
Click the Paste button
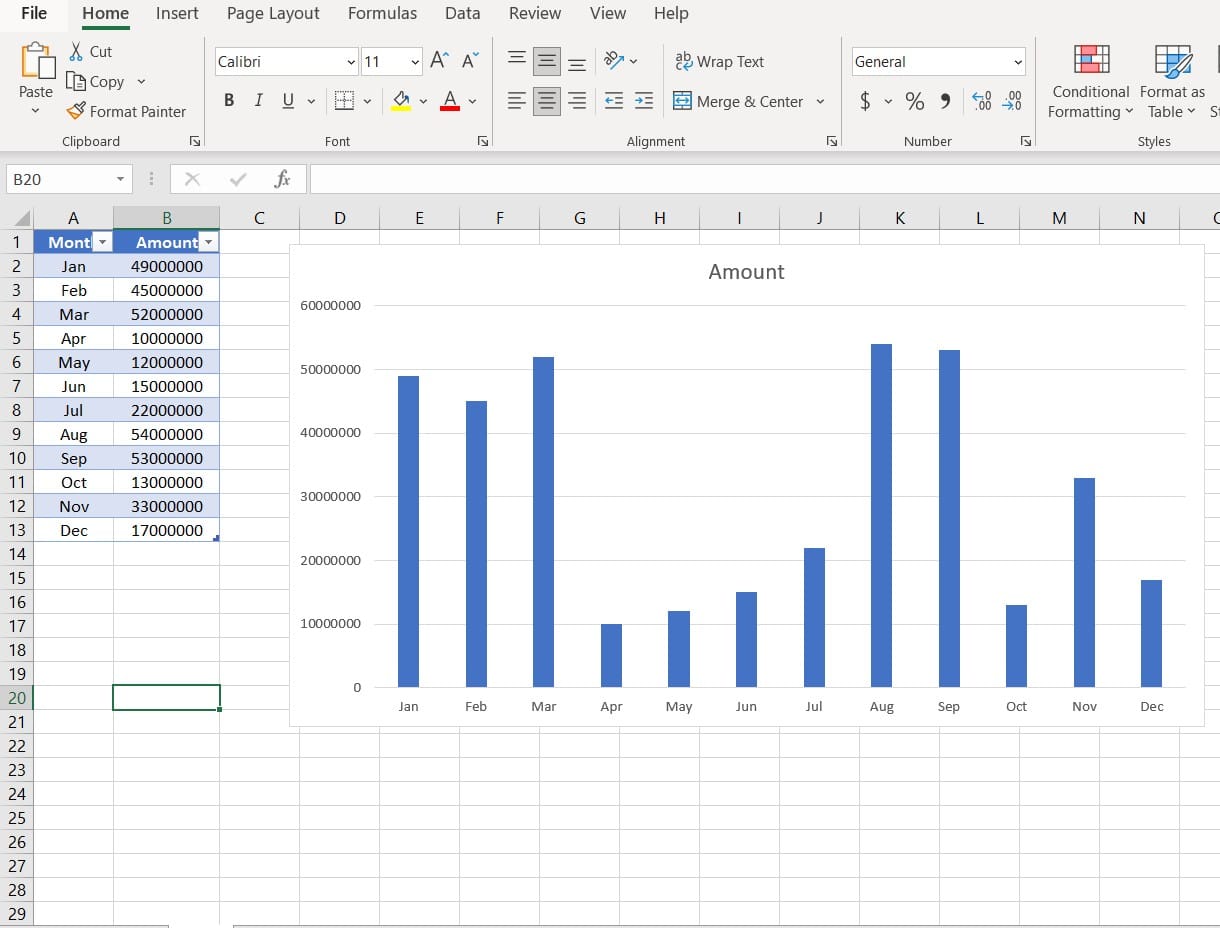pyautogui.click(x=36, y=65)
